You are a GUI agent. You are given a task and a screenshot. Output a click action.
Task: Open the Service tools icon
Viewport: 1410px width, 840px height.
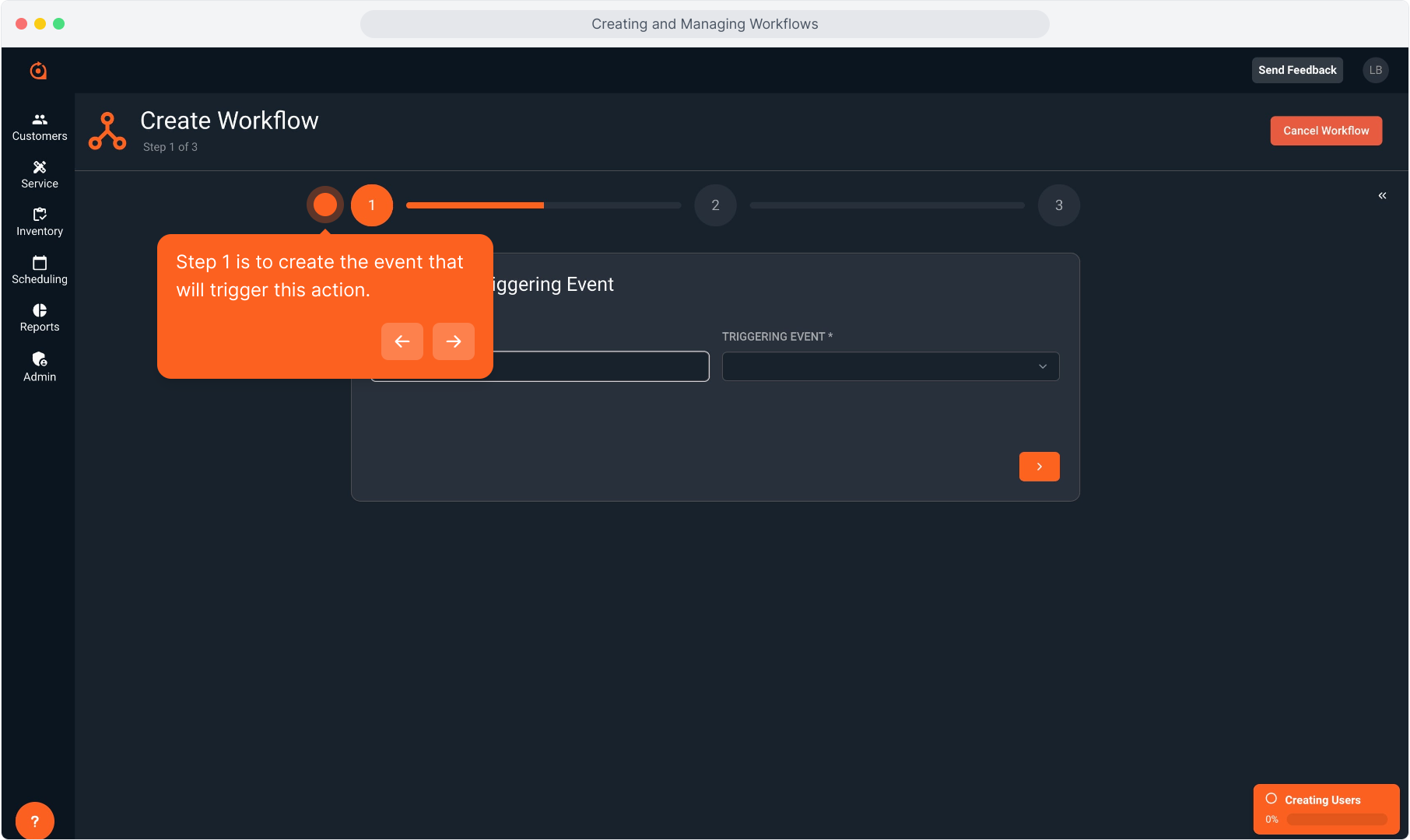pyautogui.click(x=40, y=167)
